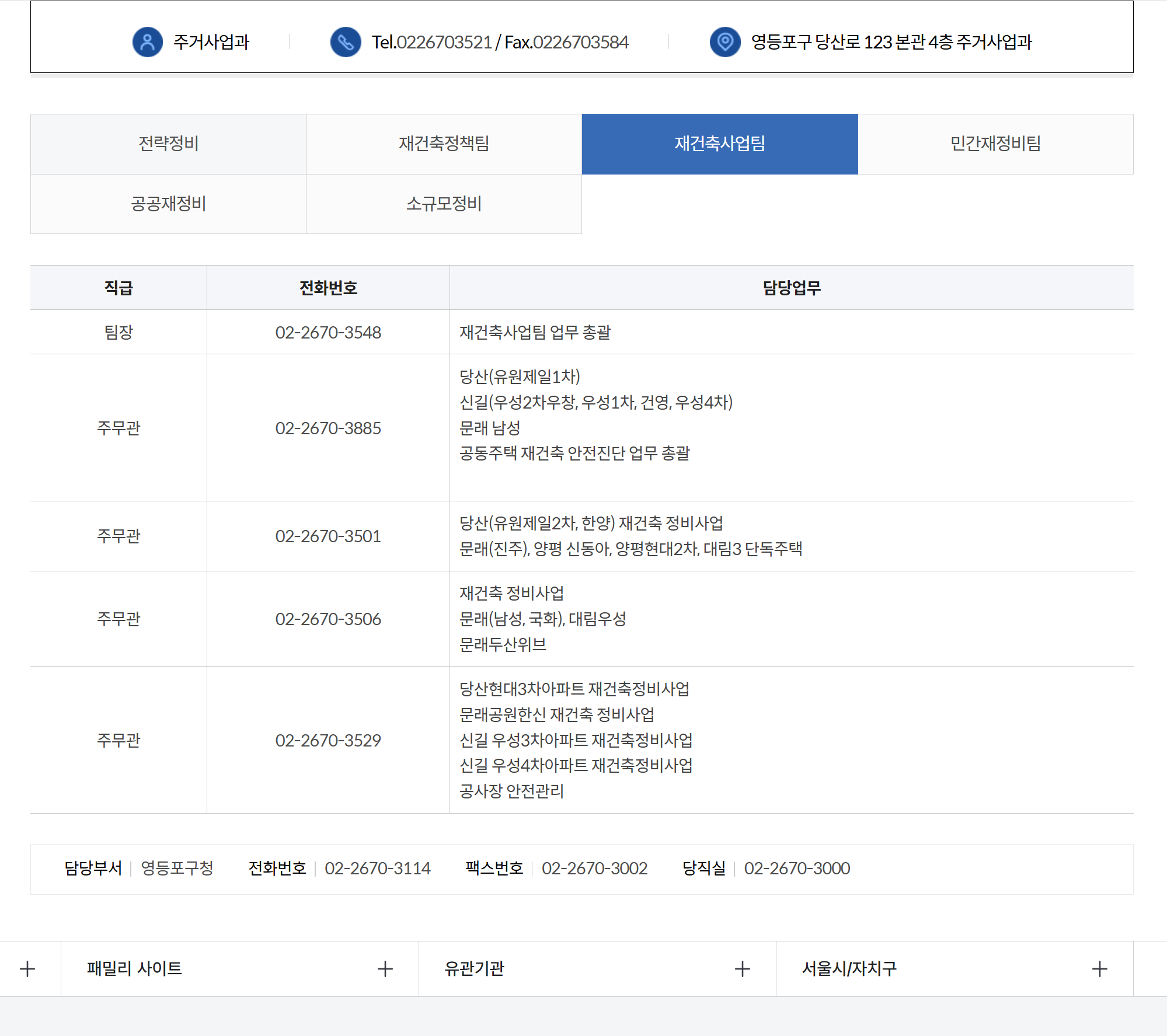Open the 공공재정비 tab
The height and width of the screenshot is (1036, 1167).
pos(168,204)
